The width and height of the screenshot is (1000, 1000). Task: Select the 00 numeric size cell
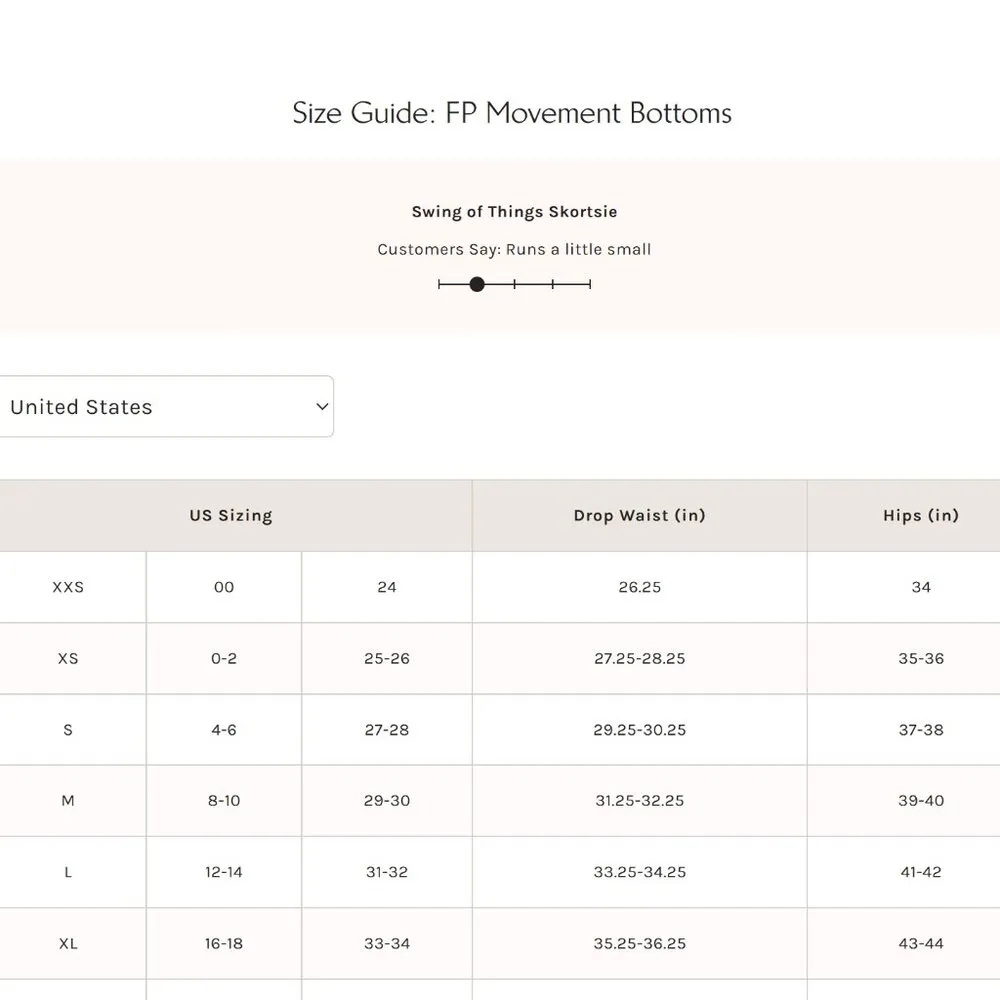[224, 587]
